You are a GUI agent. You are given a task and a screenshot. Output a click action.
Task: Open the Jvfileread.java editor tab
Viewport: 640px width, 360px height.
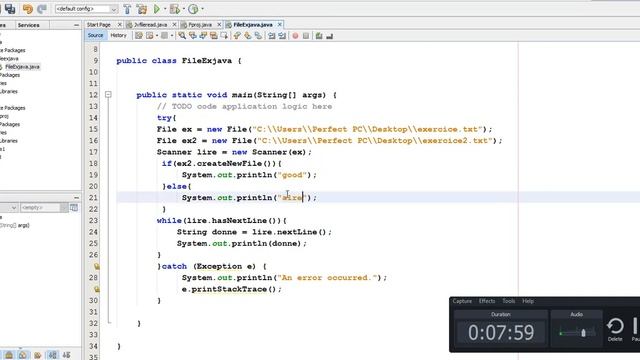coord(150,25)
